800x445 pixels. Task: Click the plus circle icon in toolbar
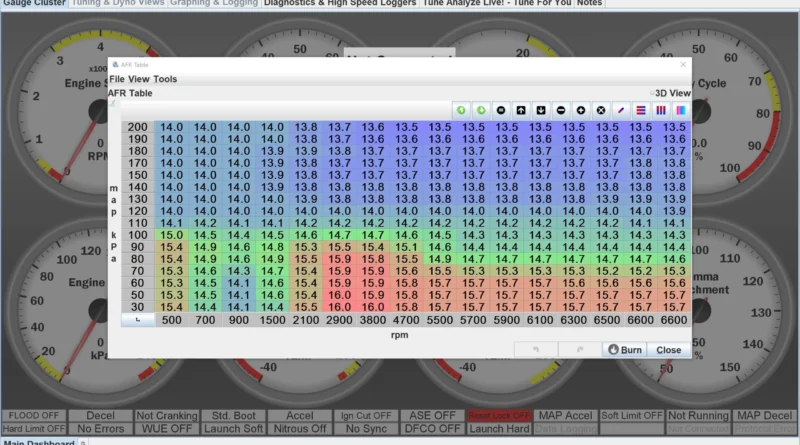[x=581, y=109]
